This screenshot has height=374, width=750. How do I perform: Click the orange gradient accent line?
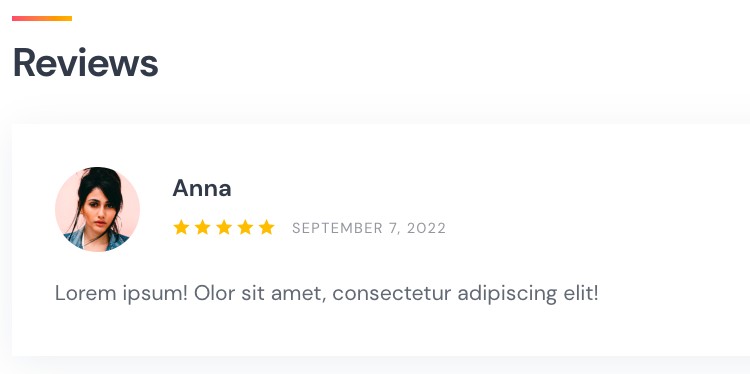point(42,19)
